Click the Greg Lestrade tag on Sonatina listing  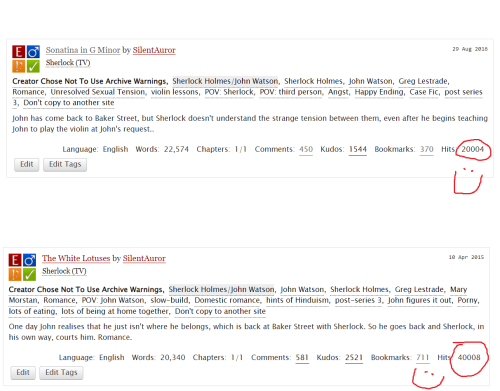coord(424,81)
